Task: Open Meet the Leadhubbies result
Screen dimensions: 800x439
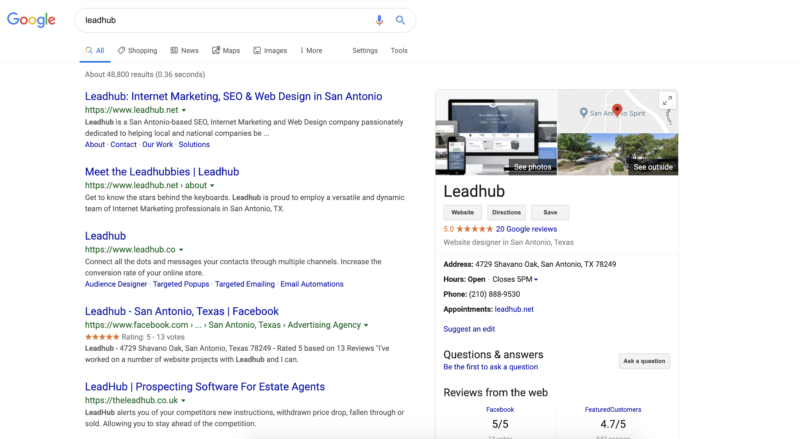Action: pos(162,172)
